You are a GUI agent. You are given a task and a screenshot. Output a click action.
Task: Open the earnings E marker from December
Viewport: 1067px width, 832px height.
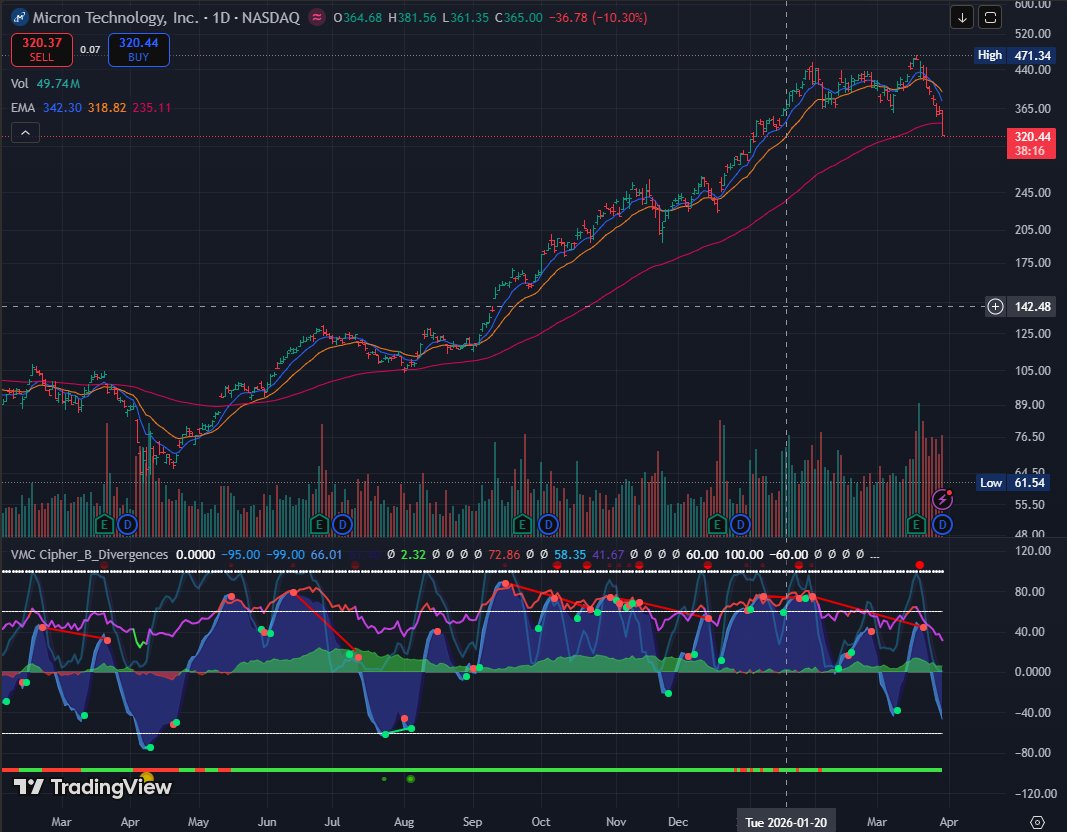(x=716, y=525)
